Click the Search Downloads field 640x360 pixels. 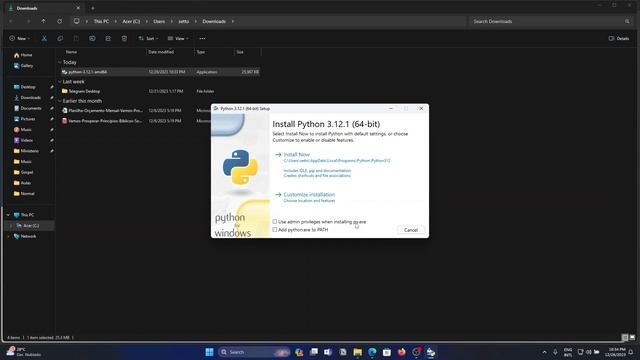[551, 21]
